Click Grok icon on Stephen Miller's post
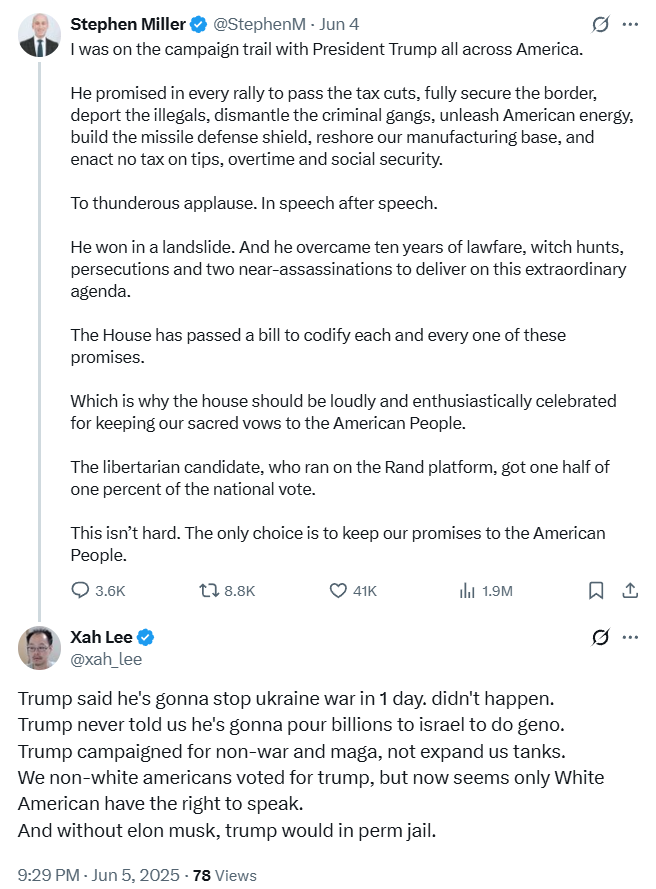The width and height of the screenshot is (656, 889). pos(601,24)
